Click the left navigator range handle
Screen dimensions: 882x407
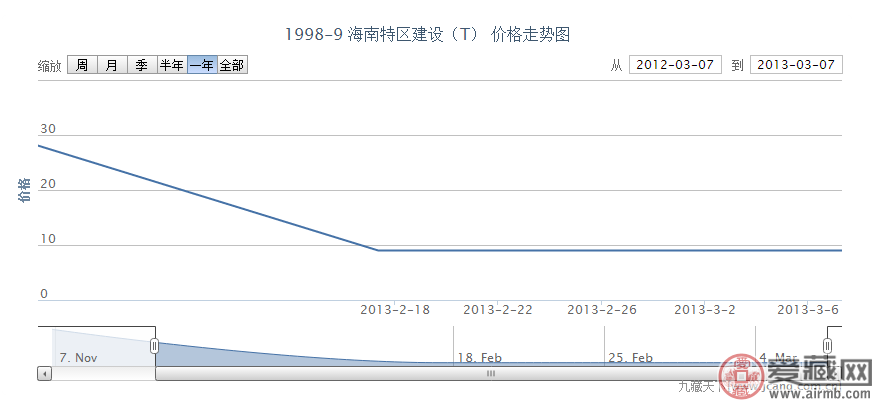(x=155, y=345)
